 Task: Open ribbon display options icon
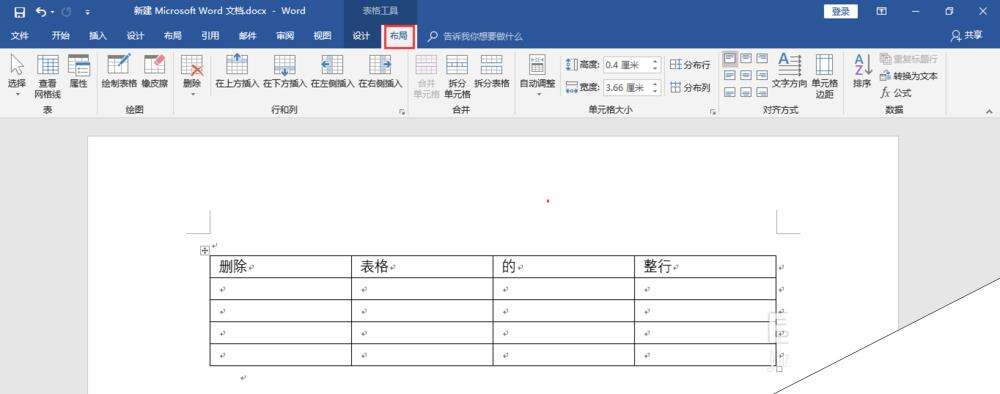coord(881,11)
